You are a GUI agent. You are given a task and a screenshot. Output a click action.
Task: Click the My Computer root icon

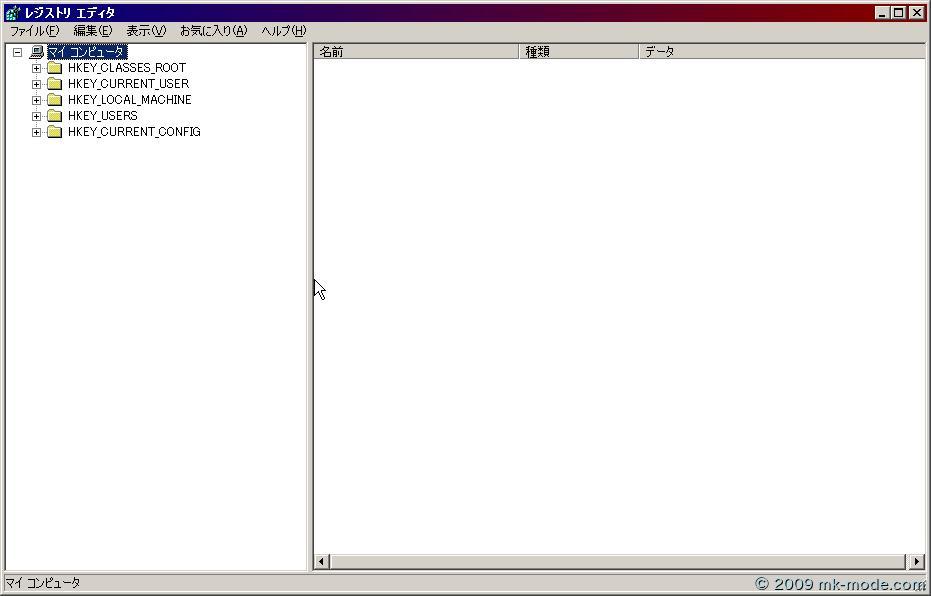37,52
